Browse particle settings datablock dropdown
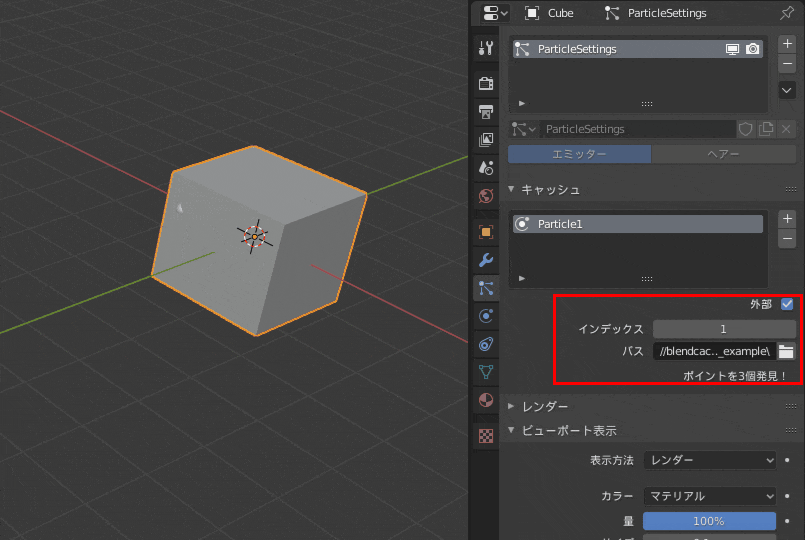Screen dimensions: 805x540 [523, 129]
